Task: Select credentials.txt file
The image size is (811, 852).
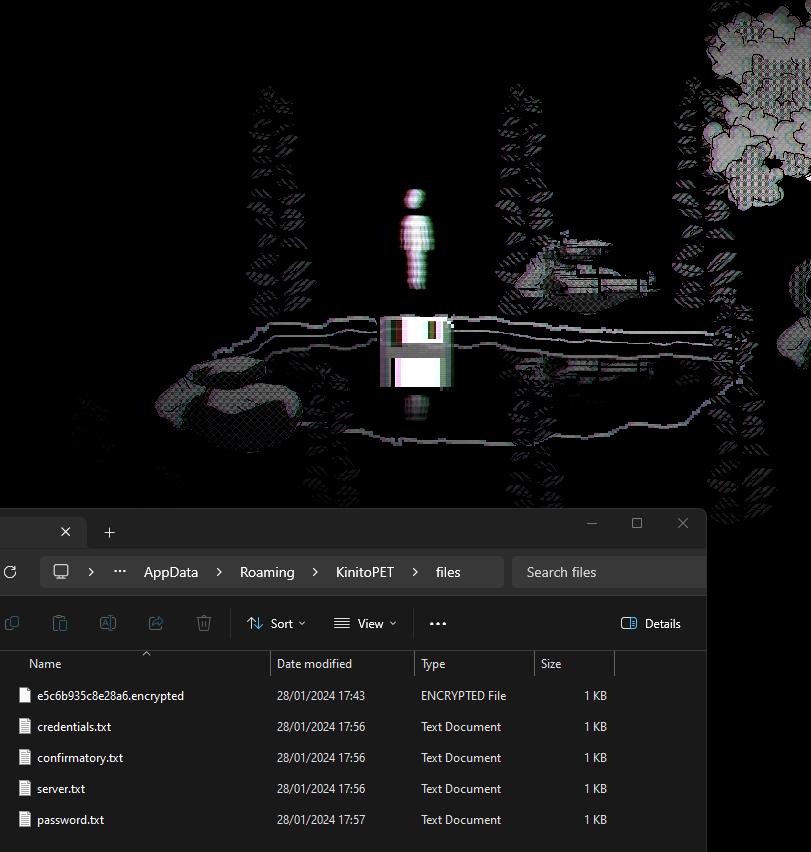Action: coord(74,726)
